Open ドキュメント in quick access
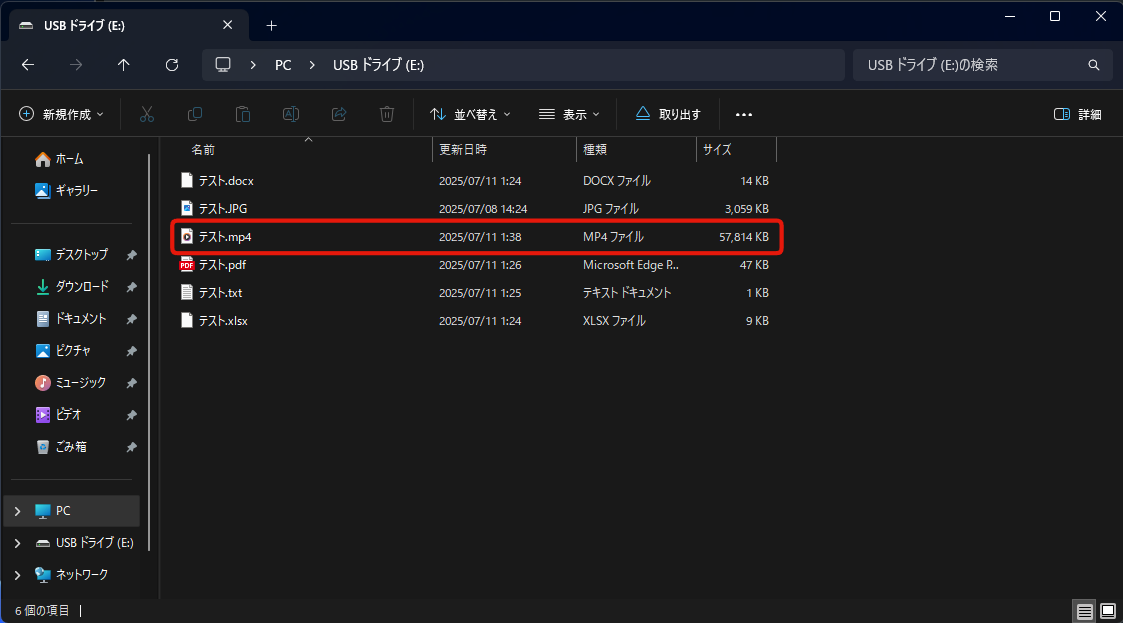 pos(70,319)
